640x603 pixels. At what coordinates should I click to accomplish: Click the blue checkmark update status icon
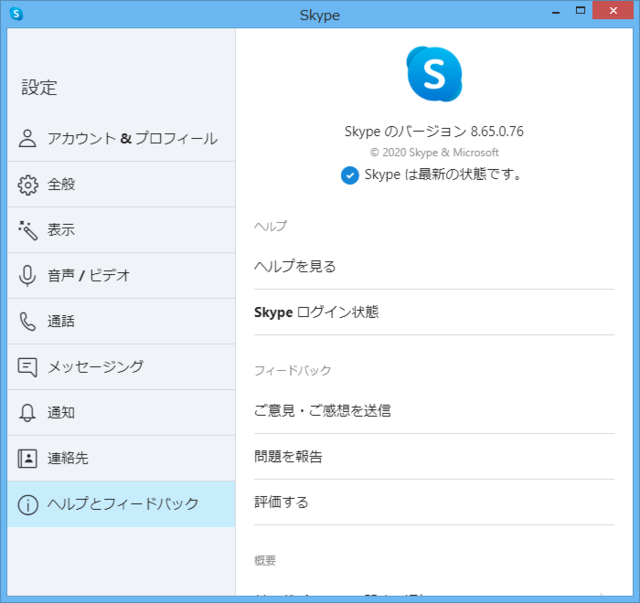pyautogui.click(x=350, y=176)
